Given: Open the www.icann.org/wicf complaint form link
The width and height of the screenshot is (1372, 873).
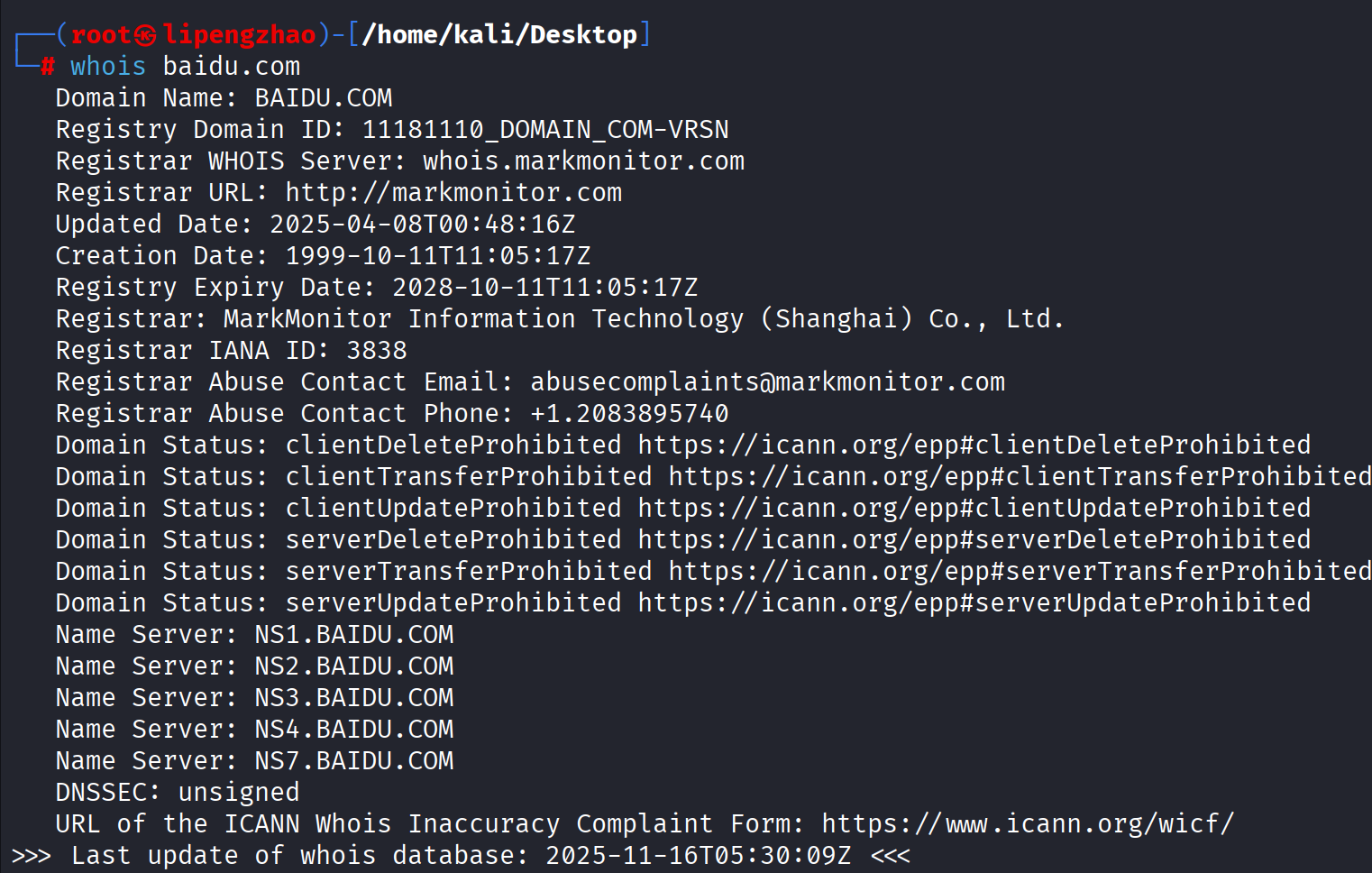Looking at the screenshot, I should [x=1027, y=823].
